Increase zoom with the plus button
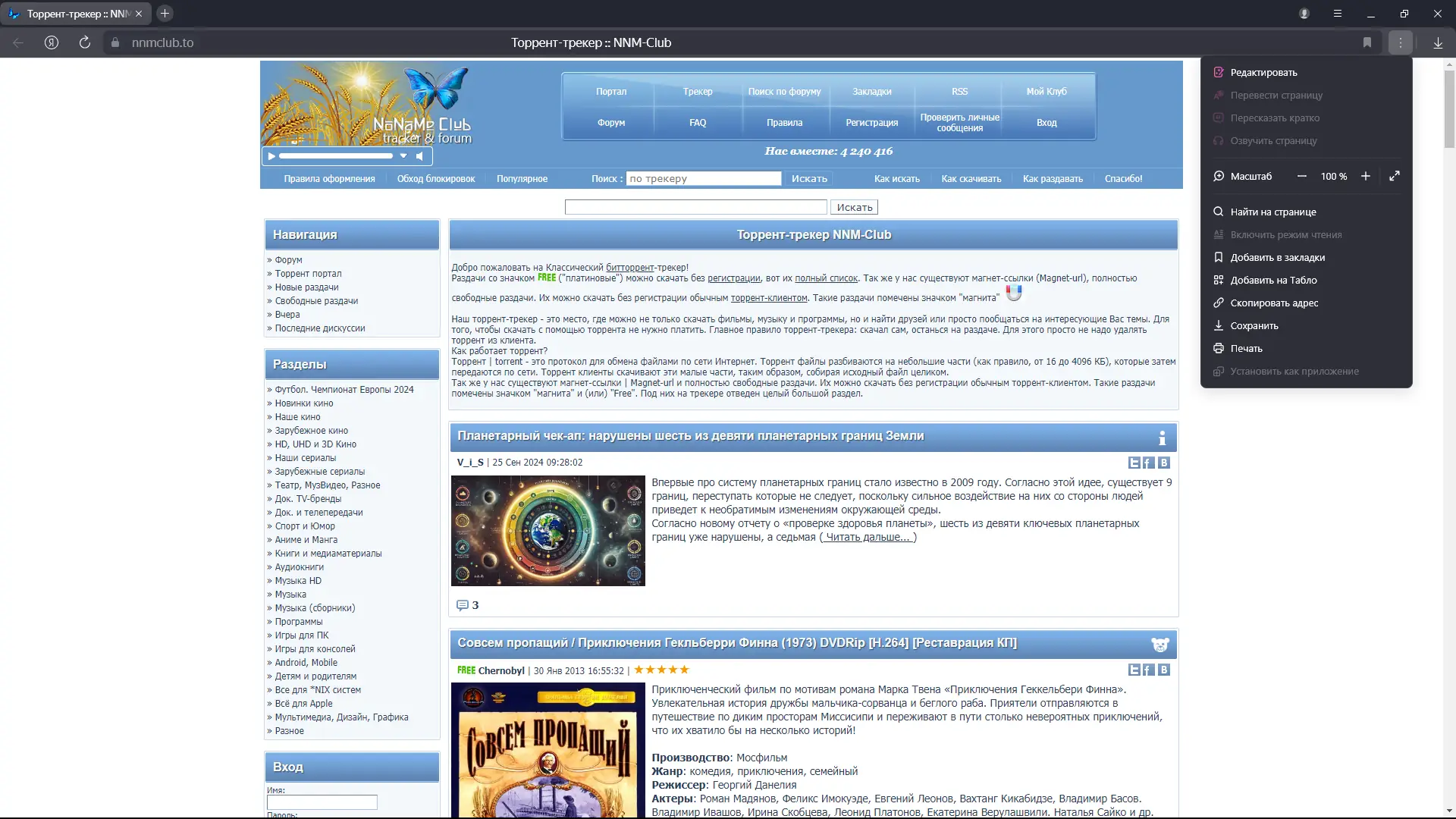The height and width of the screenshot is (819, 1456). [1366, 176]
